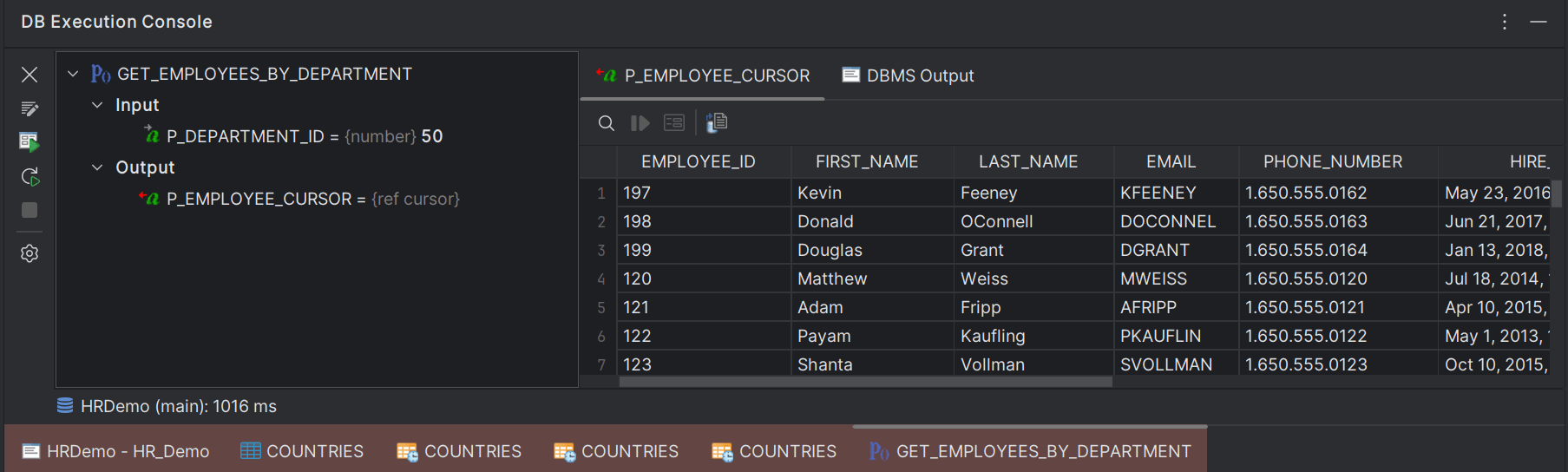Click last name cell Kaufling

point(1033,336)
